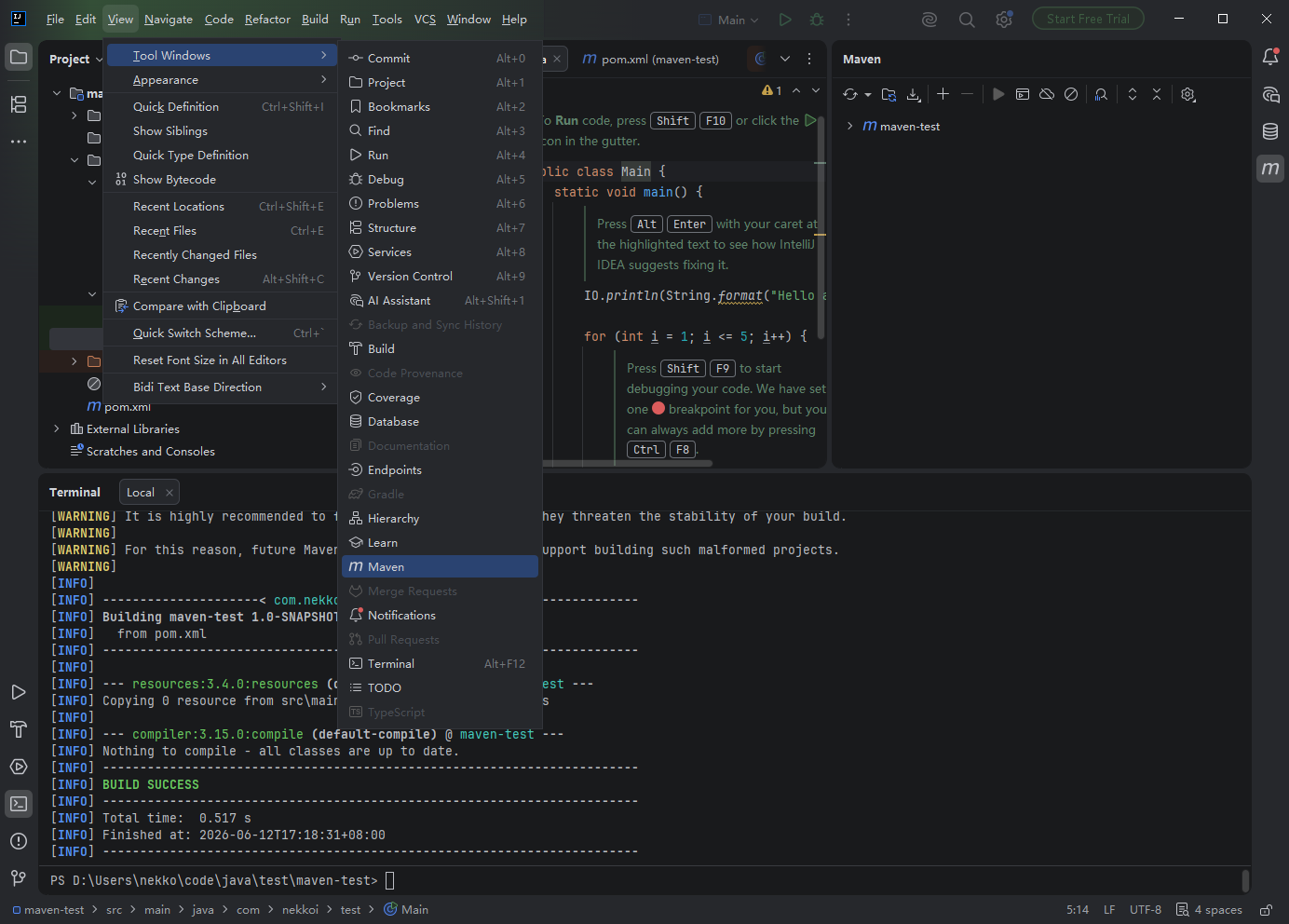Choose Notifications in Tool Windows submenu
The image size is (1289, 924).
pos(440,615)
